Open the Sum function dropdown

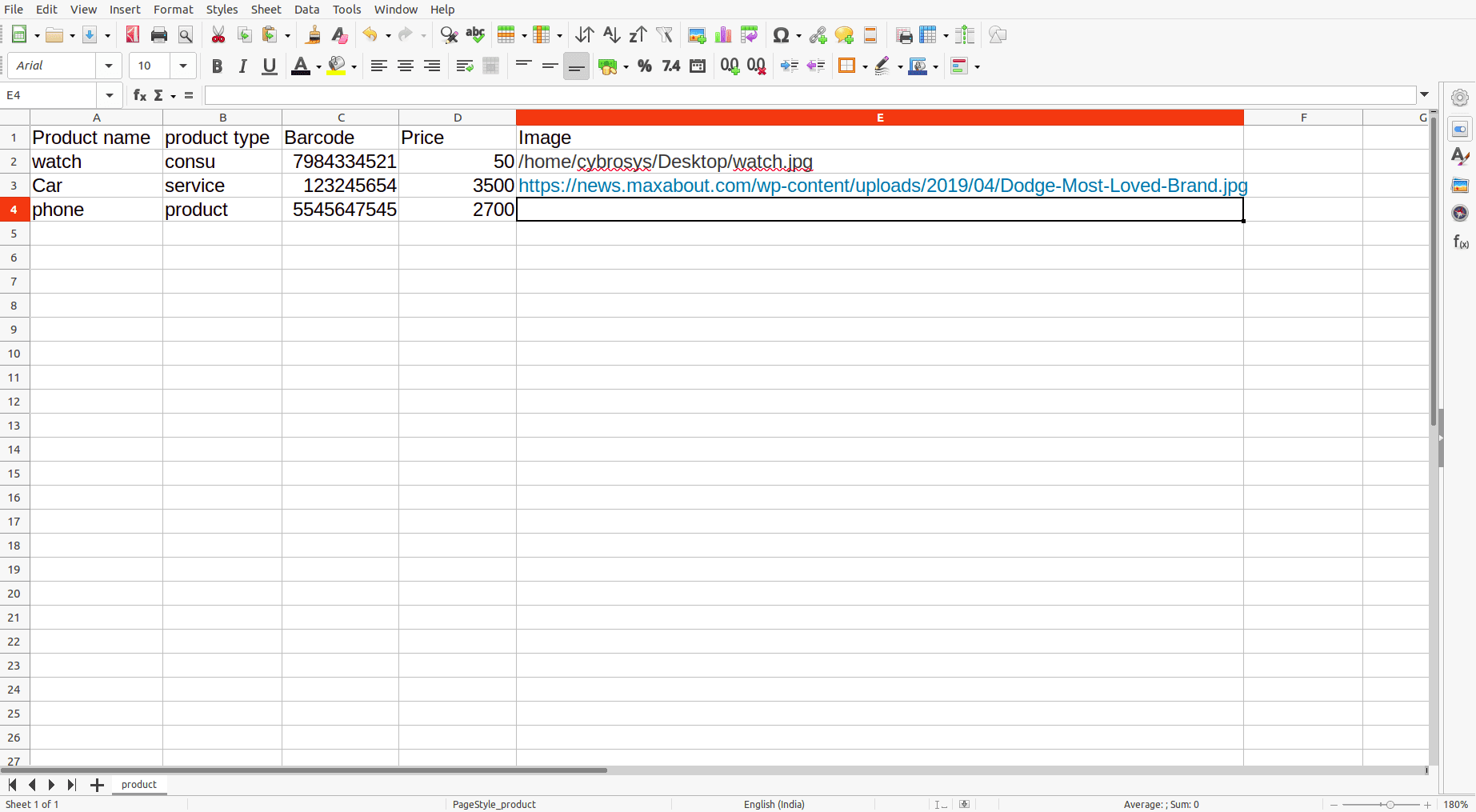tap(174, 96)
